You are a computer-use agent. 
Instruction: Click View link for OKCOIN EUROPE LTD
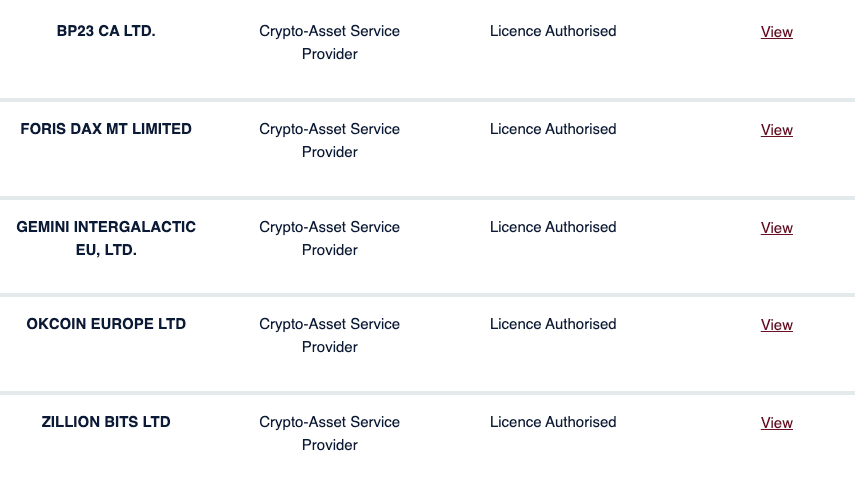click(776, 325)
